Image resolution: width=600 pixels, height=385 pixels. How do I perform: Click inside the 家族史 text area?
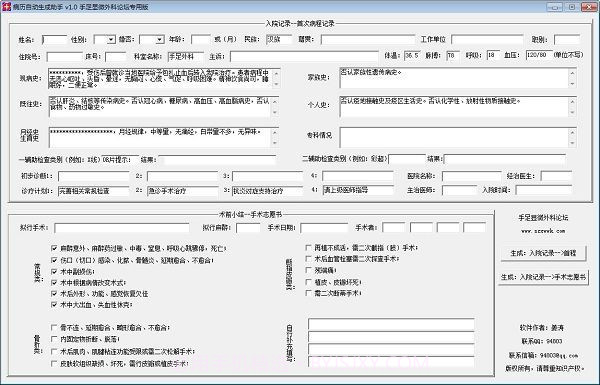[x=454, y=77]
